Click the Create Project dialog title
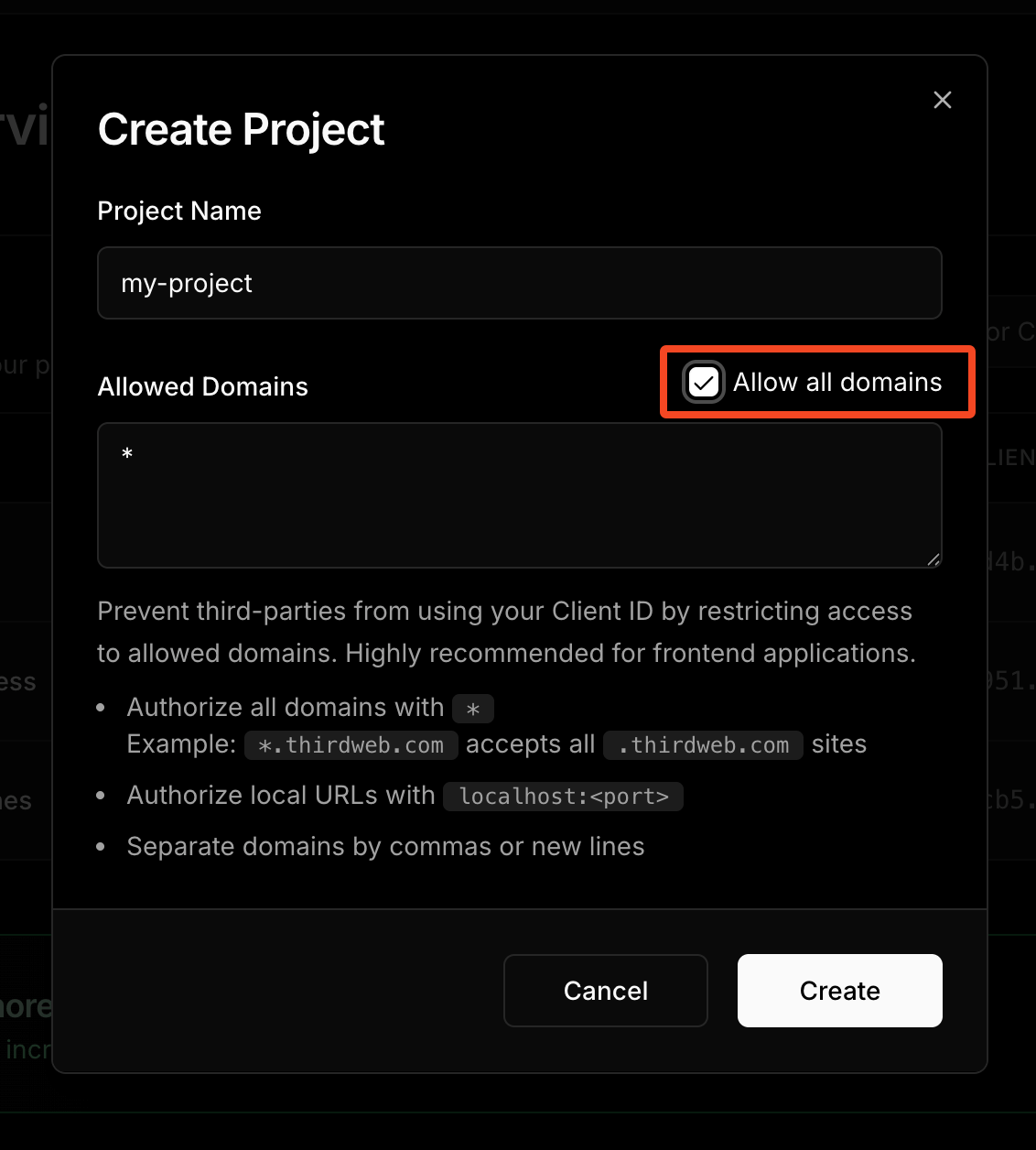Screen dimensions: 1036x1150 coord(241,129)
